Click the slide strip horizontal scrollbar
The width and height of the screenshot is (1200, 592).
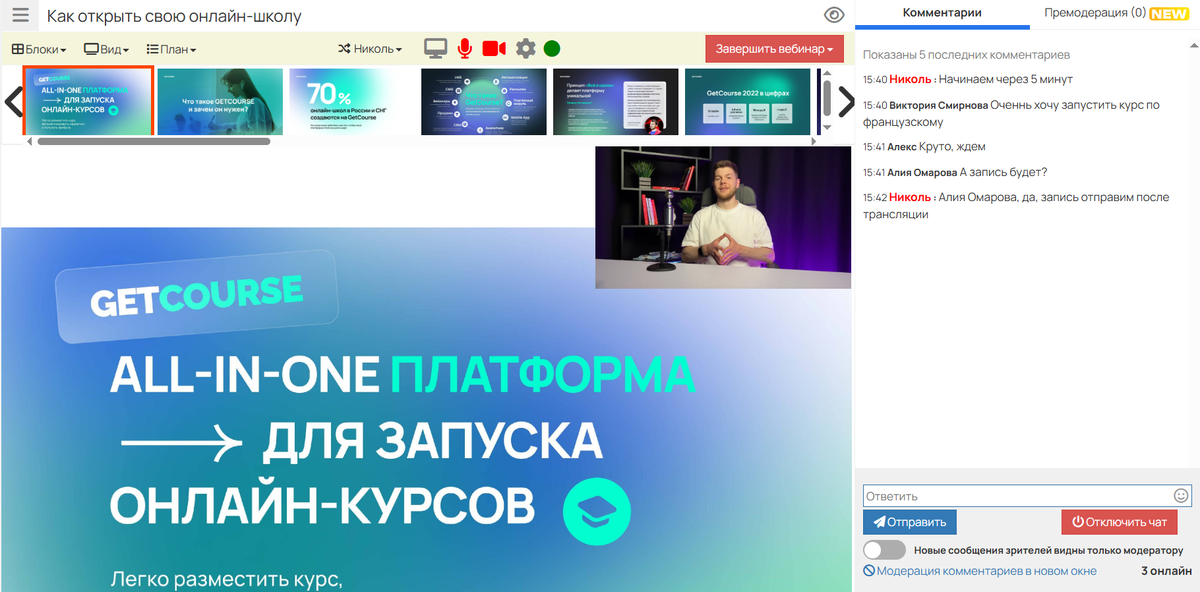tap(153, 141)
